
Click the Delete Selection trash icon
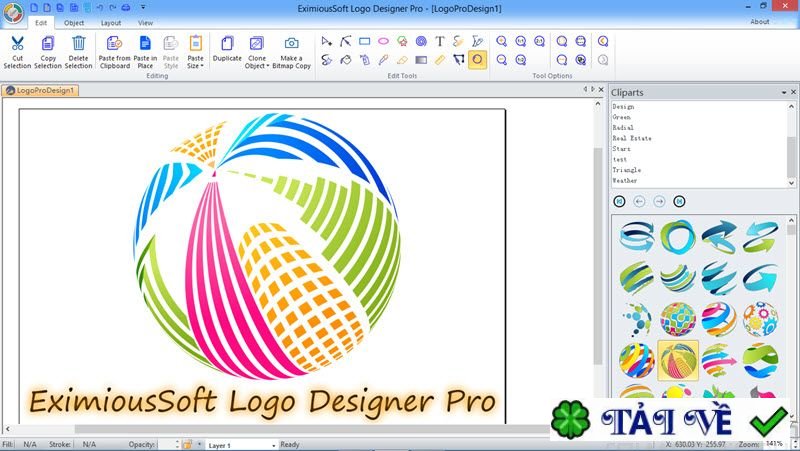(x=79, y=43)
